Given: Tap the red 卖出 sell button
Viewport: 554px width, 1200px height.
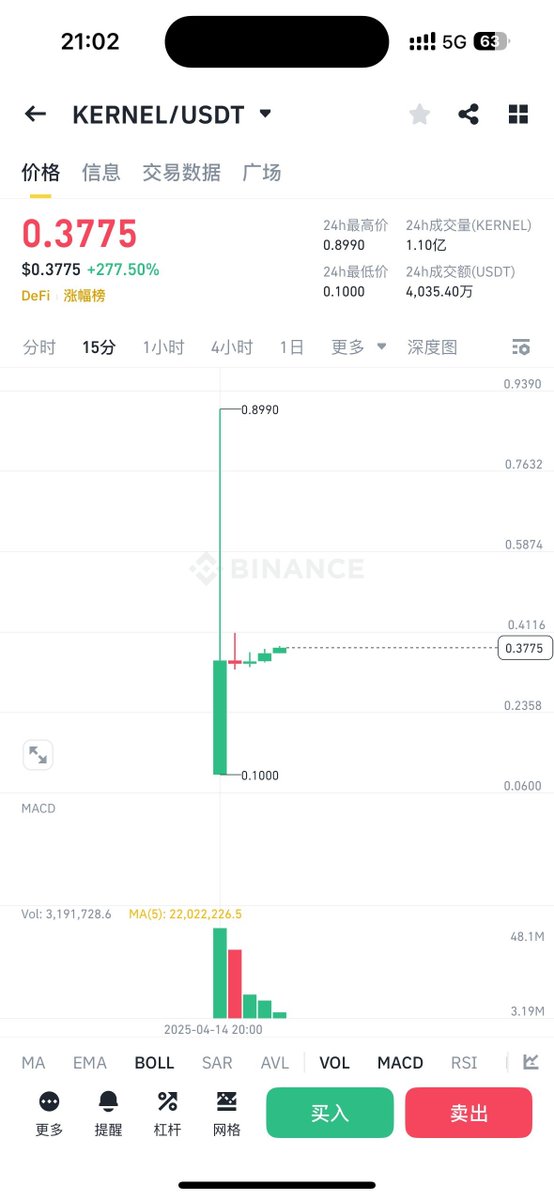Looking at the screenshot, I should pos(468,1113).
